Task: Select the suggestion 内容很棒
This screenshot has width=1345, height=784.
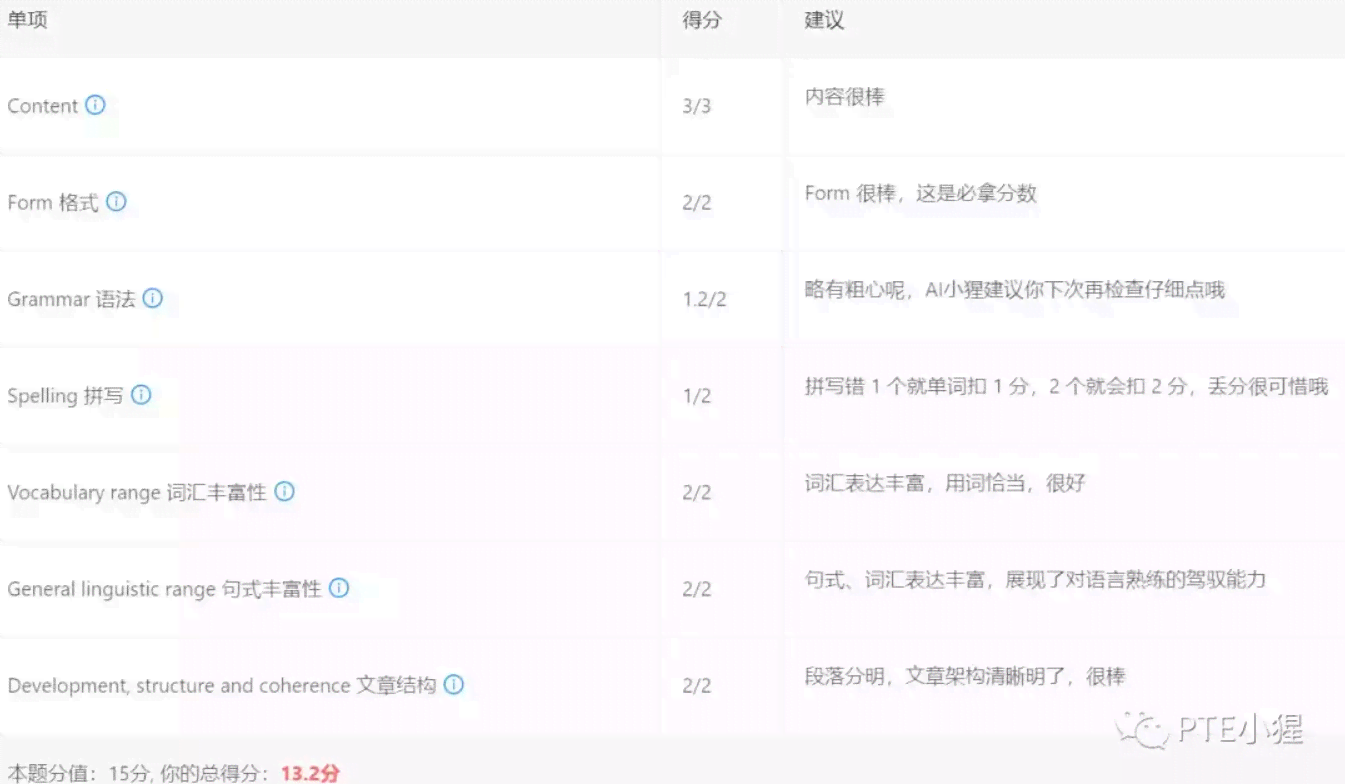Action: (x=844, y=97)
